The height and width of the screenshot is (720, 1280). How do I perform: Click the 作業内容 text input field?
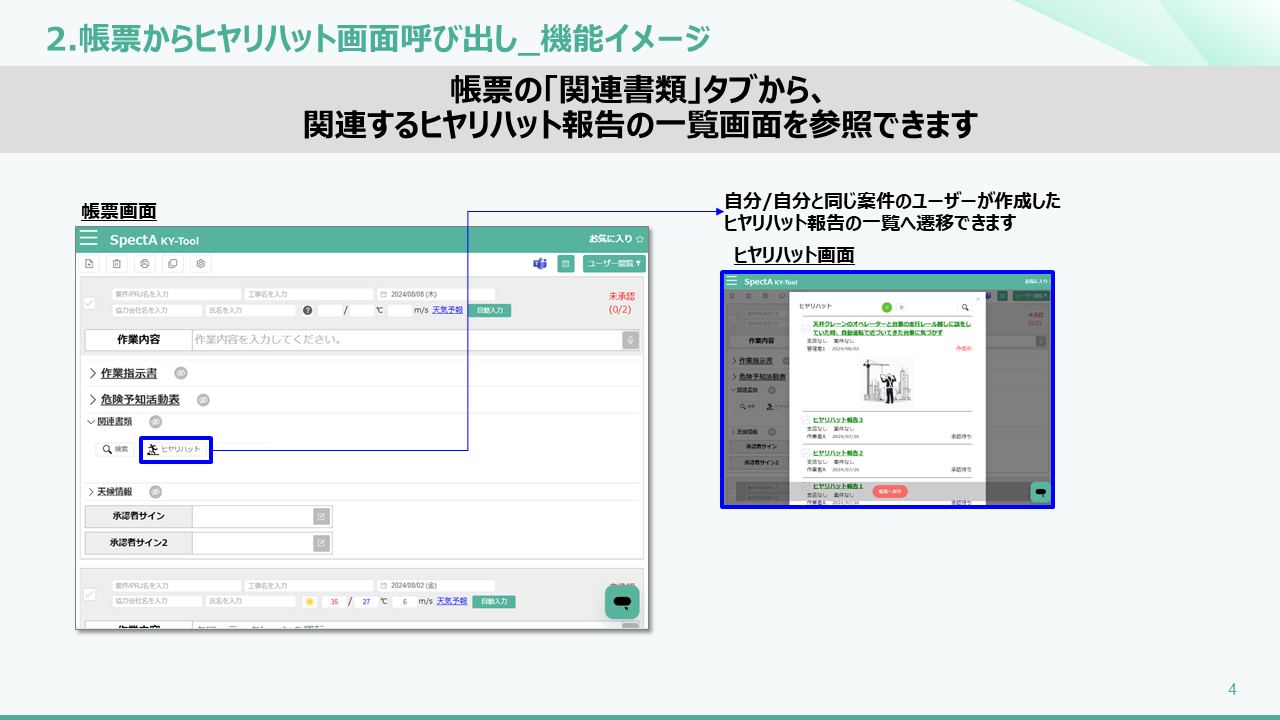pyautogui.click(x=405, y=340)
